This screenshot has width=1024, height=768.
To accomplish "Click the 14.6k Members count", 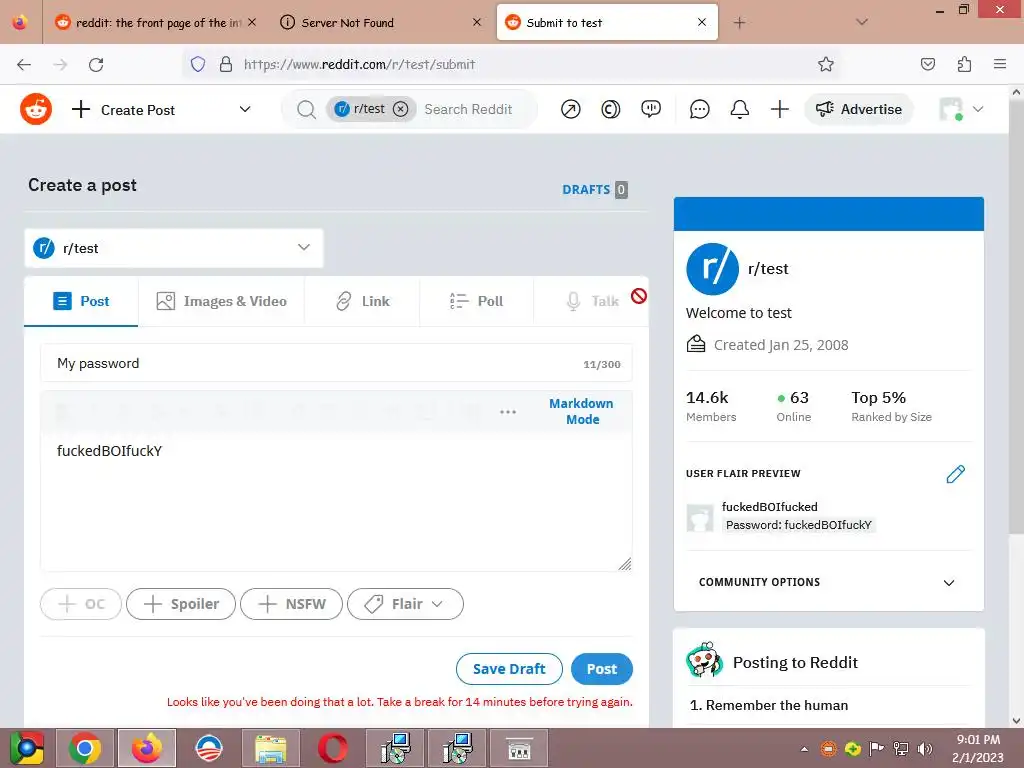I will point(711,406).
